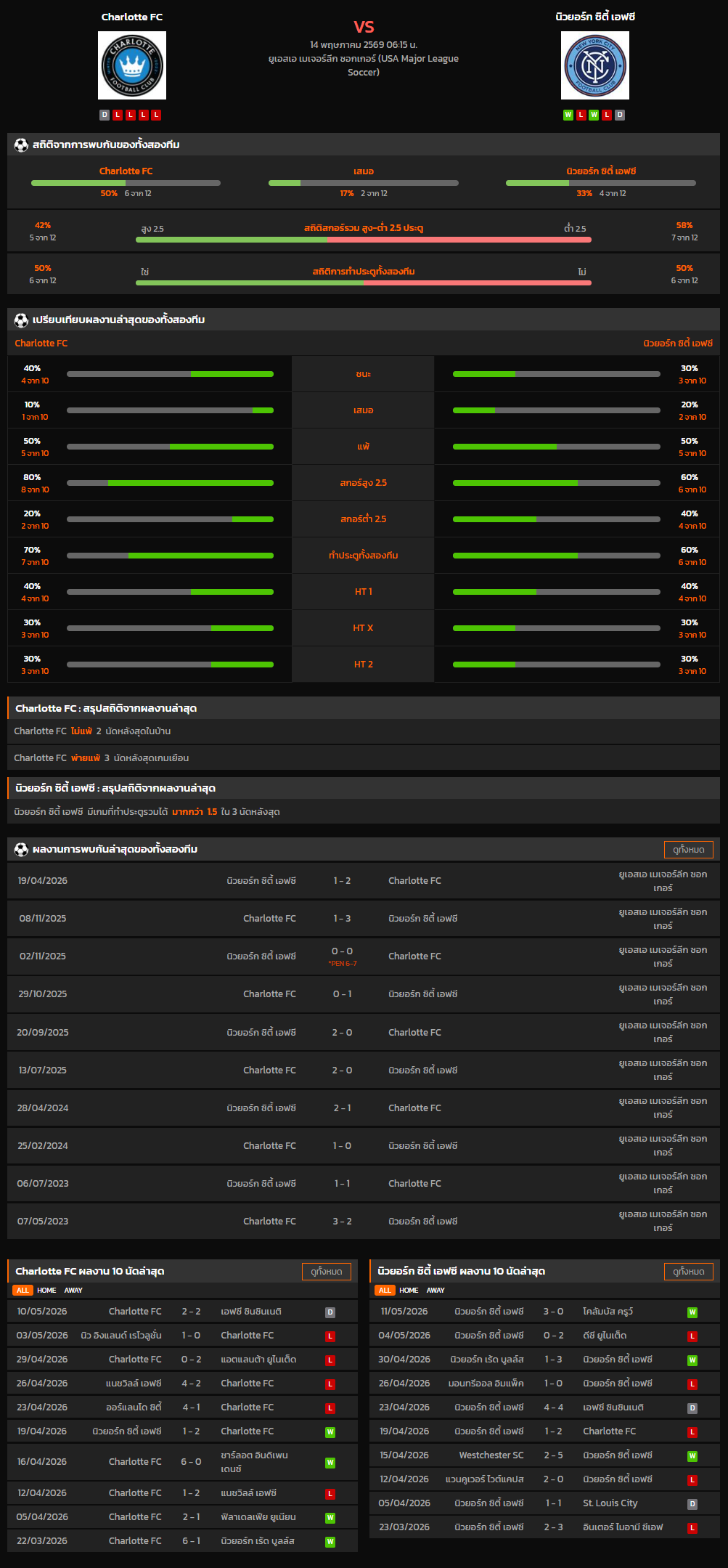The height and width of the screenshot is (1568, 728).
Task: Click first D form badge under Charlotte FC logo
Action: [x=105, y=115]
